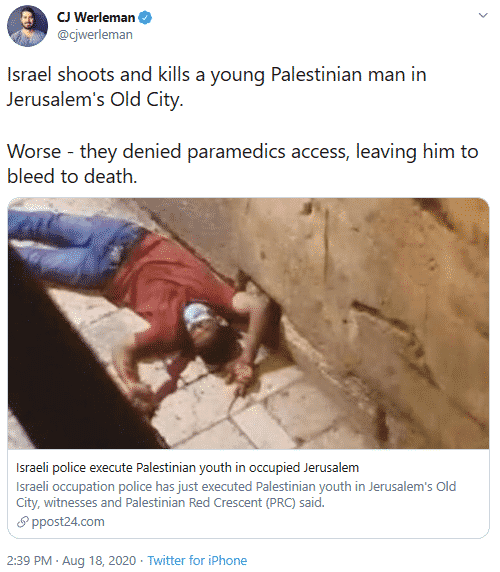The height and width of the screenshot is (572, 500).
Task: Click the @cjwerleman handle
Action: (x=95, y=35)
